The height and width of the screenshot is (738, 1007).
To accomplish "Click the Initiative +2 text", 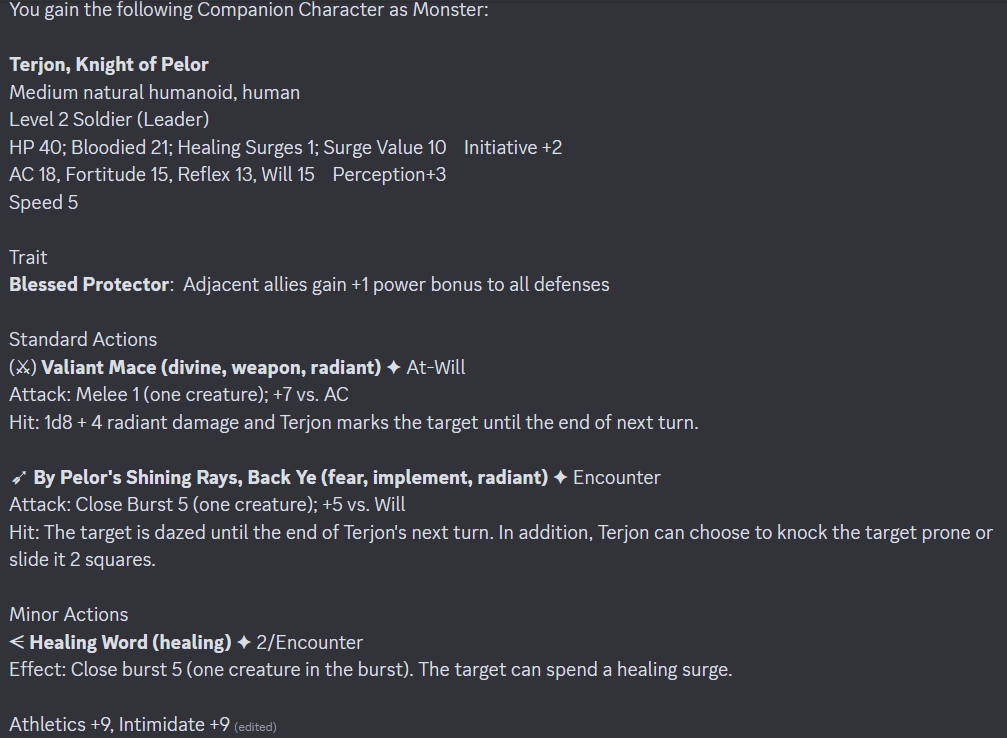I will [x=512, y=148].
